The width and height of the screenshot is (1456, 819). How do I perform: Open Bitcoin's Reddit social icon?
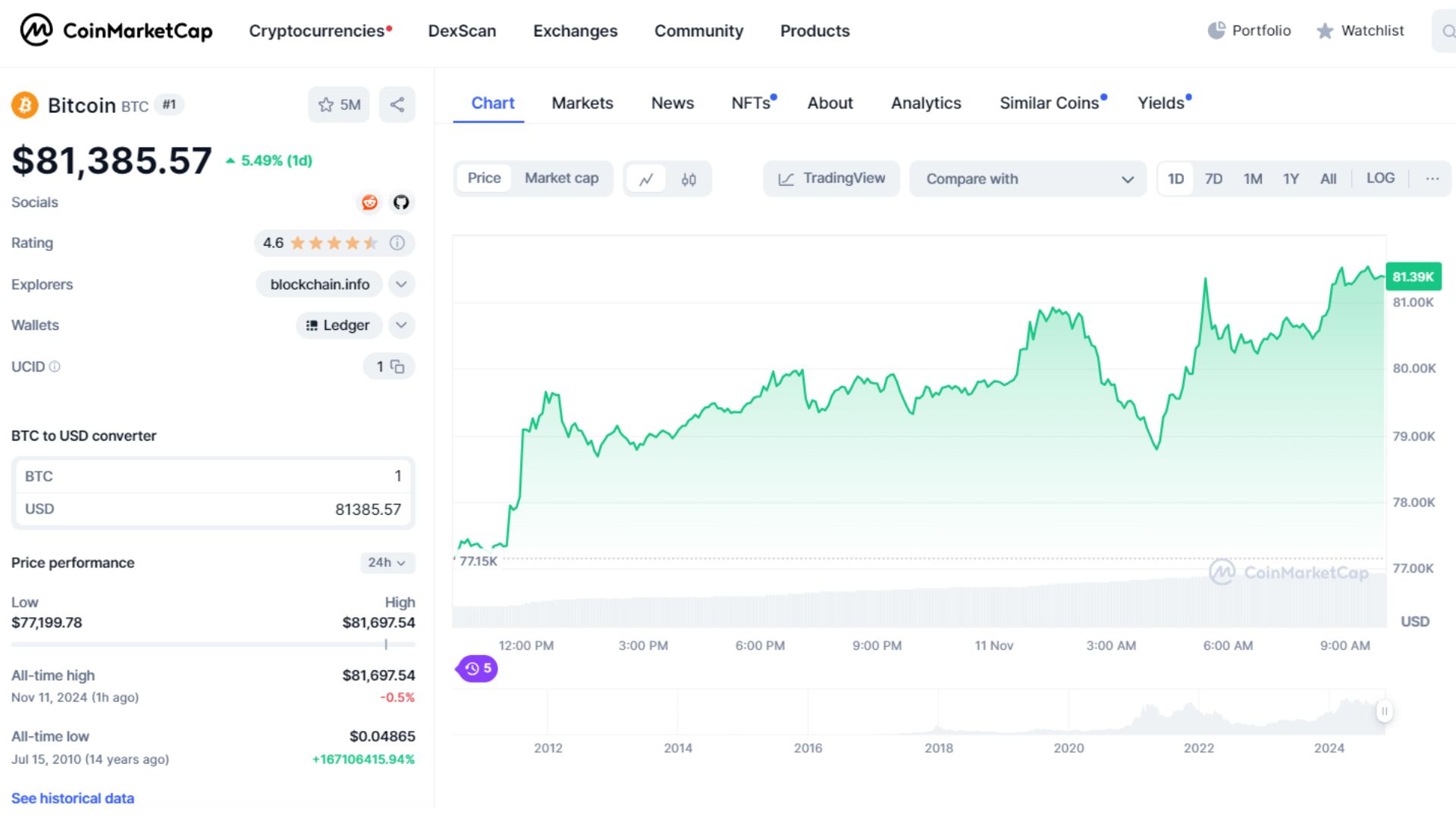tap(369, 202)
